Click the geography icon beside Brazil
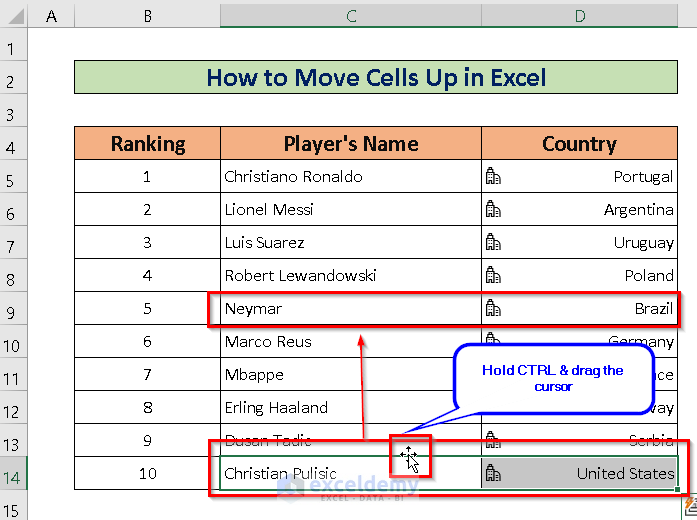 493,308
